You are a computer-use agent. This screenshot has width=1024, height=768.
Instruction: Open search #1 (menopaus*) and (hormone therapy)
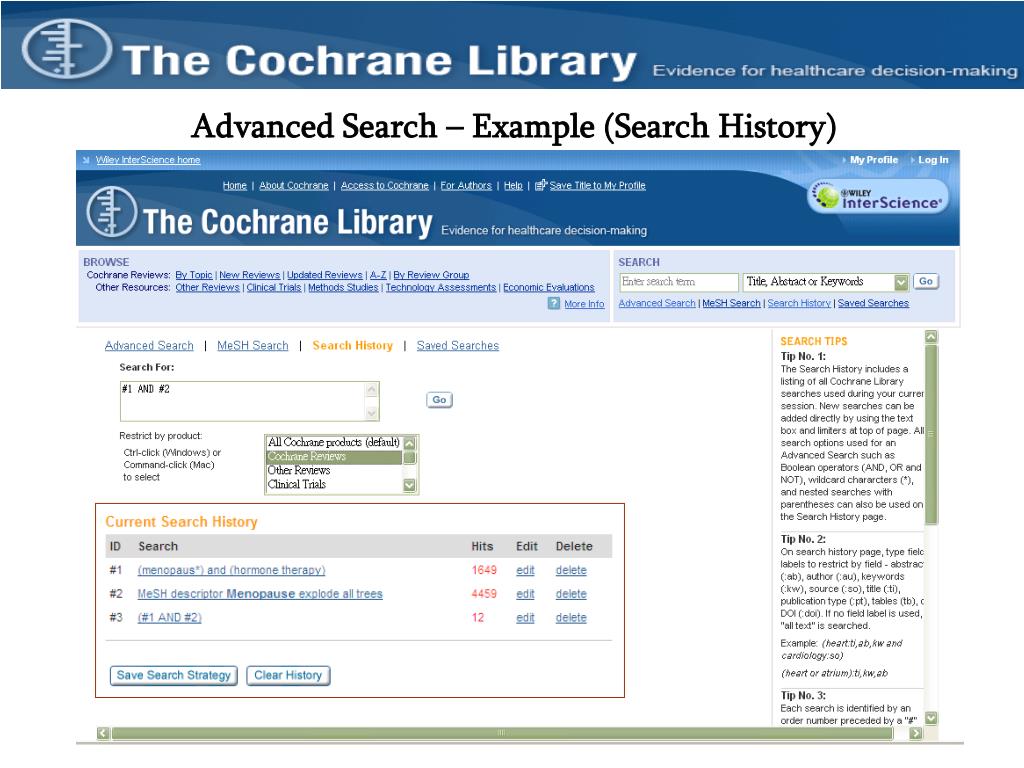click(231, 570)
